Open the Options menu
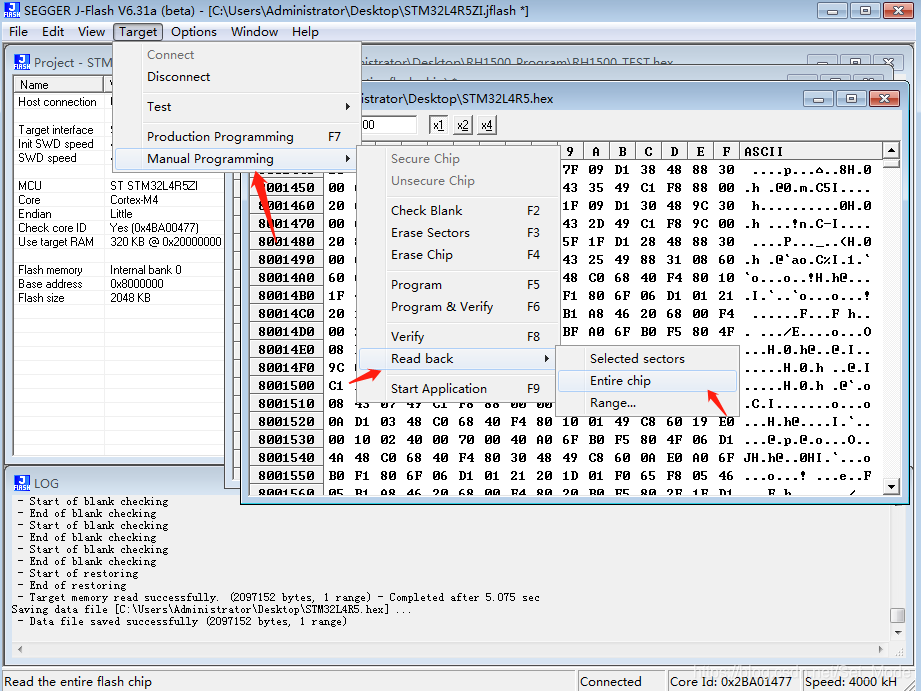Viewport: 921px width, 691px height. pyautogui.click(x=194, y=32)
